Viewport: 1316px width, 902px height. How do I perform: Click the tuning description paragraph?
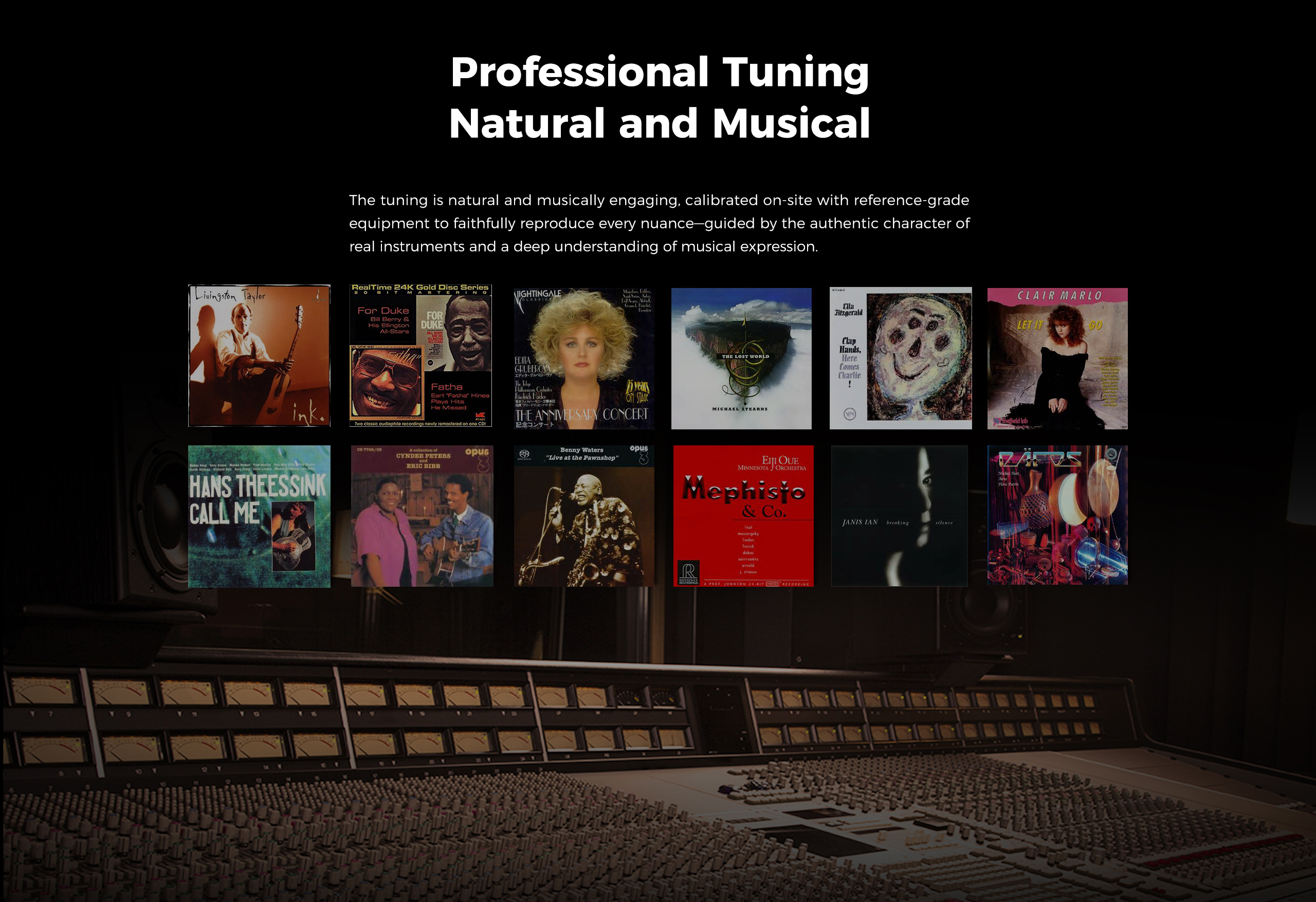point(659,223)
